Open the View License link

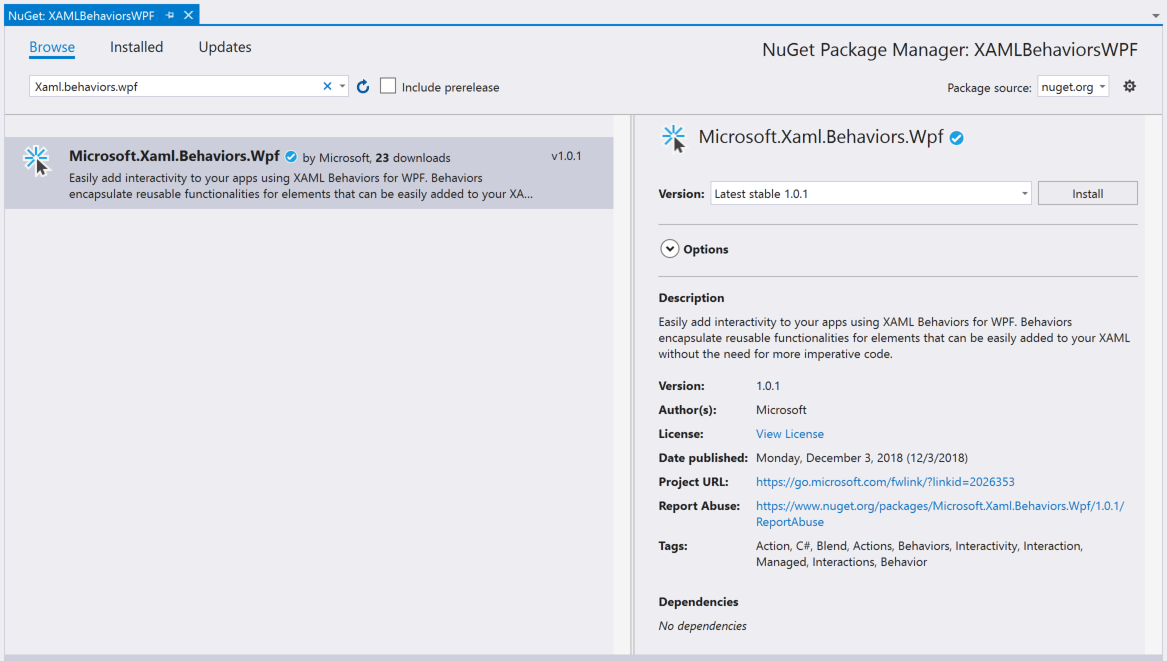click(x=790, y=434)
